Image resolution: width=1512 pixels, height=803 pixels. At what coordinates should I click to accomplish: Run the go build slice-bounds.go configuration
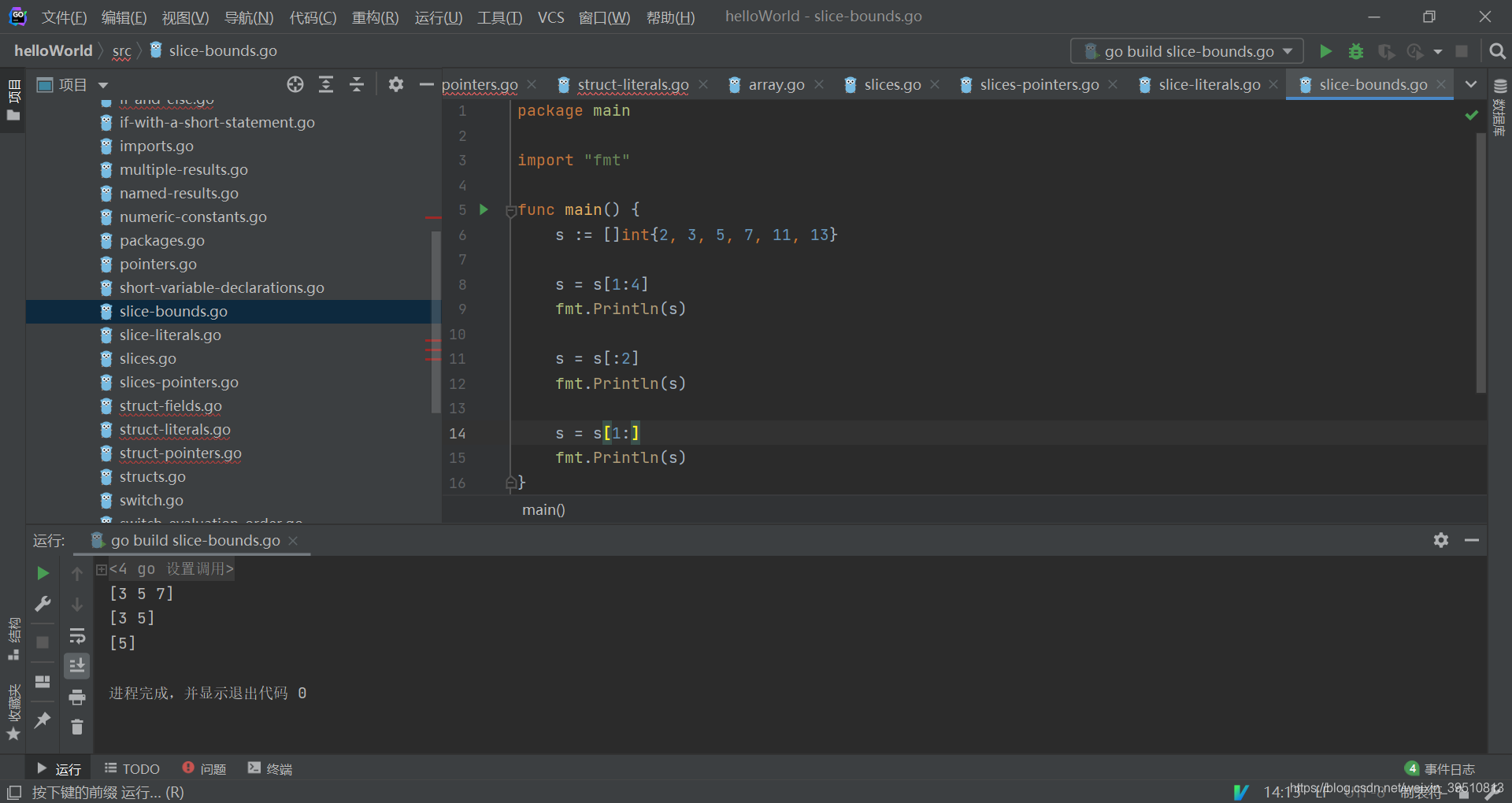point(1325,51)
